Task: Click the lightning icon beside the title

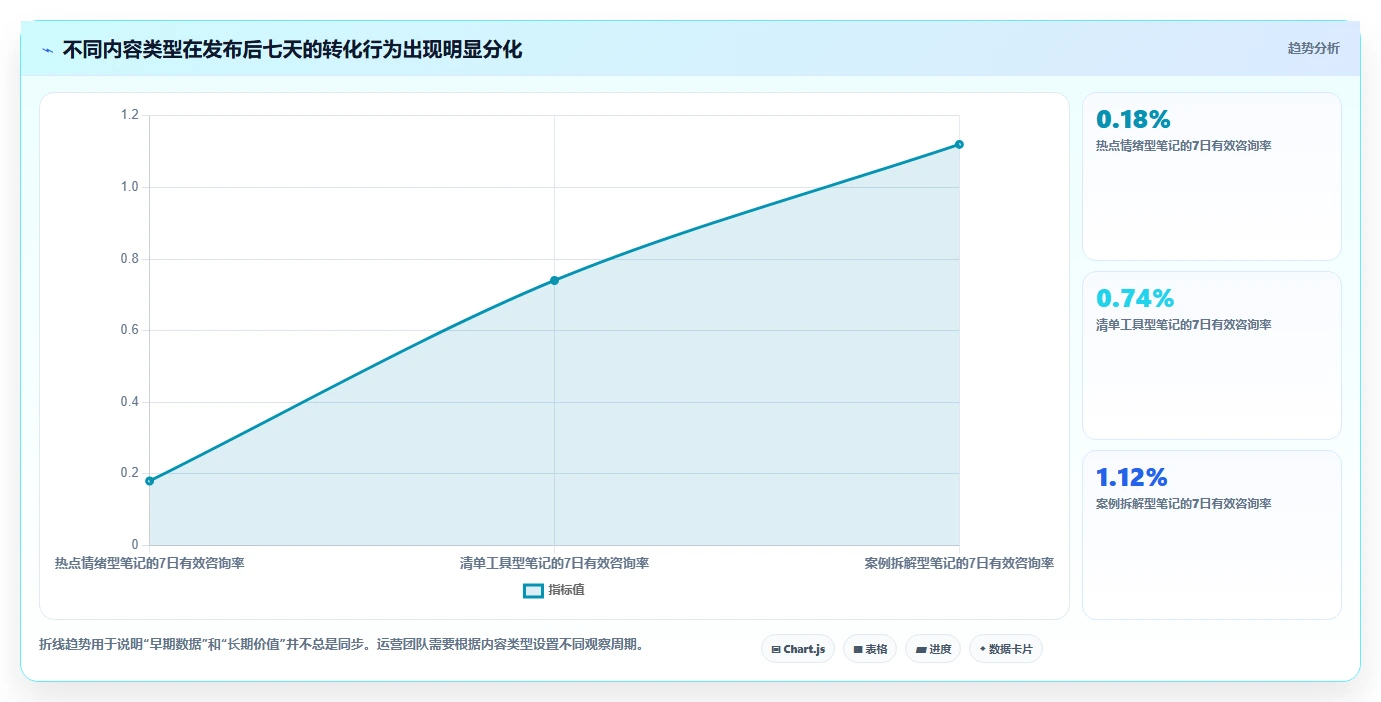Action: [x=47, y=50]
